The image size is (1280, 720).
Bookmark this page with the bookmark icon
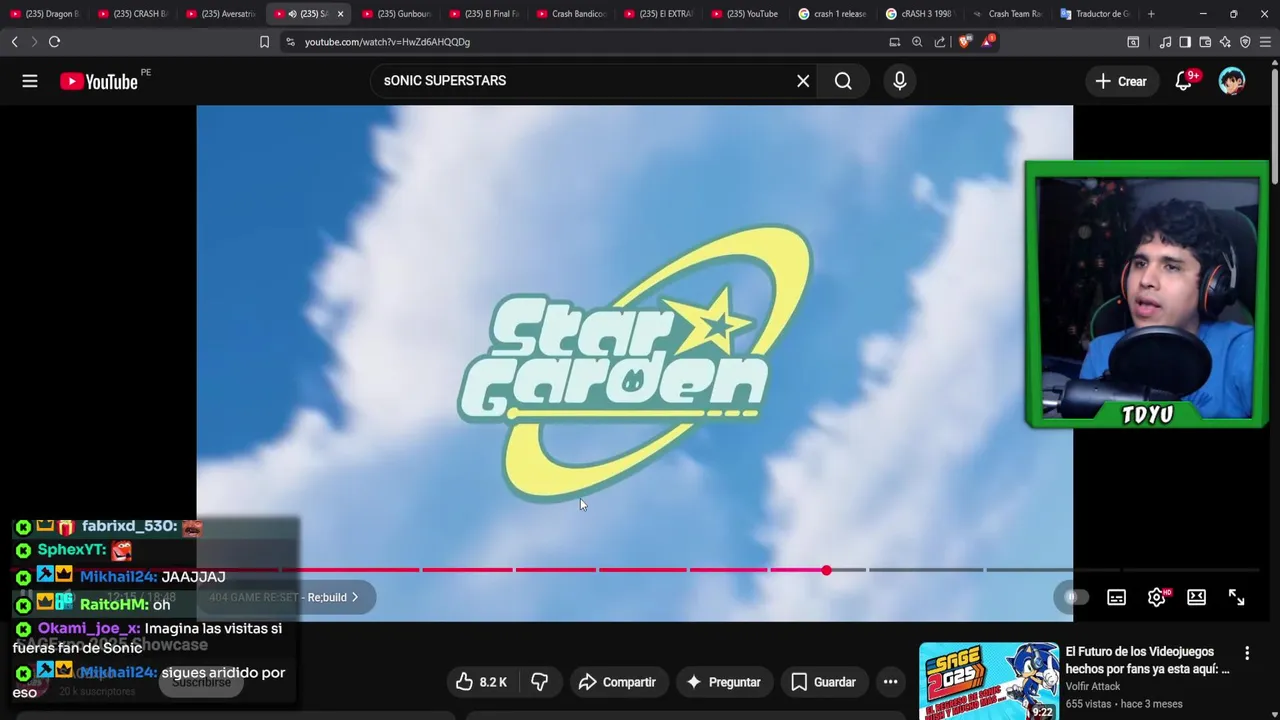(264, 42)
